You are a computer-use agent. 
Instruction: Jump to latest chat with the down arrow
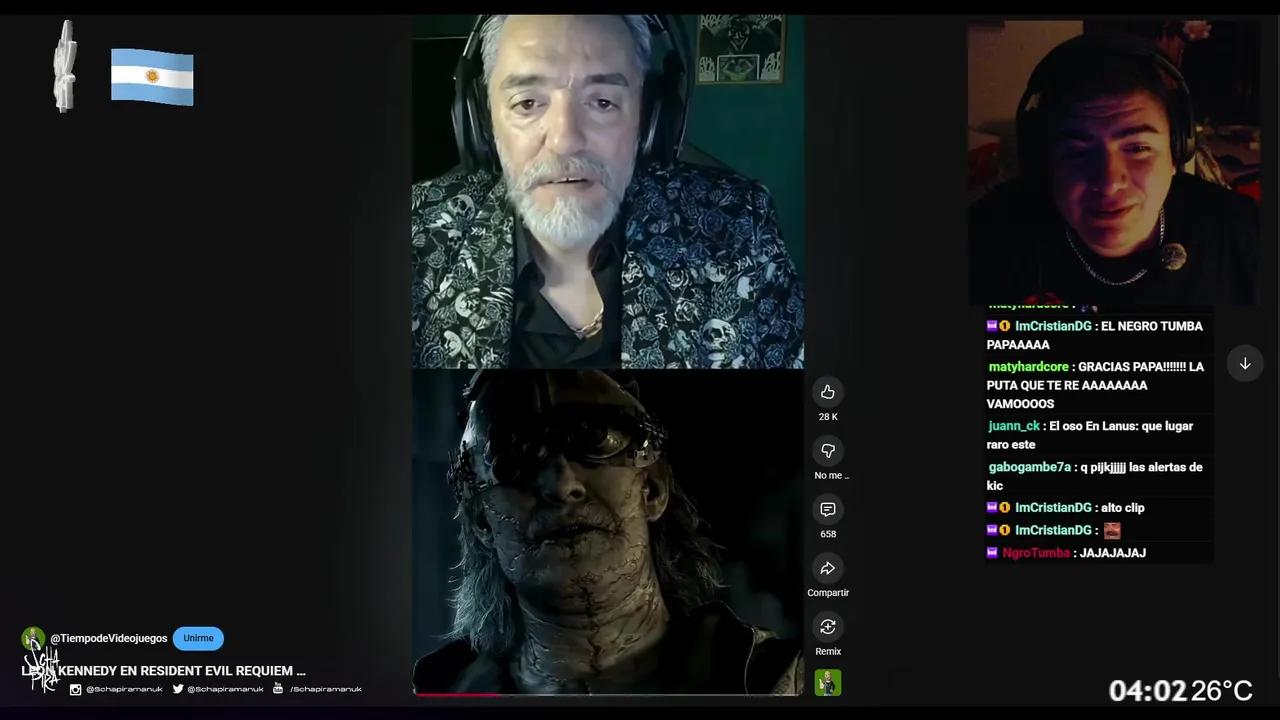[1245, 364]
